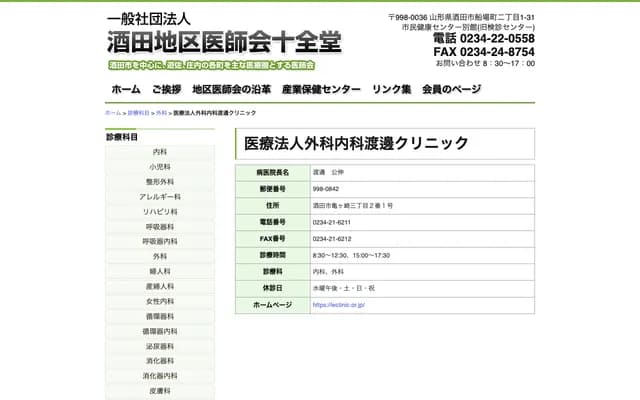Select 循環器科 in the sidebar list

160,316
